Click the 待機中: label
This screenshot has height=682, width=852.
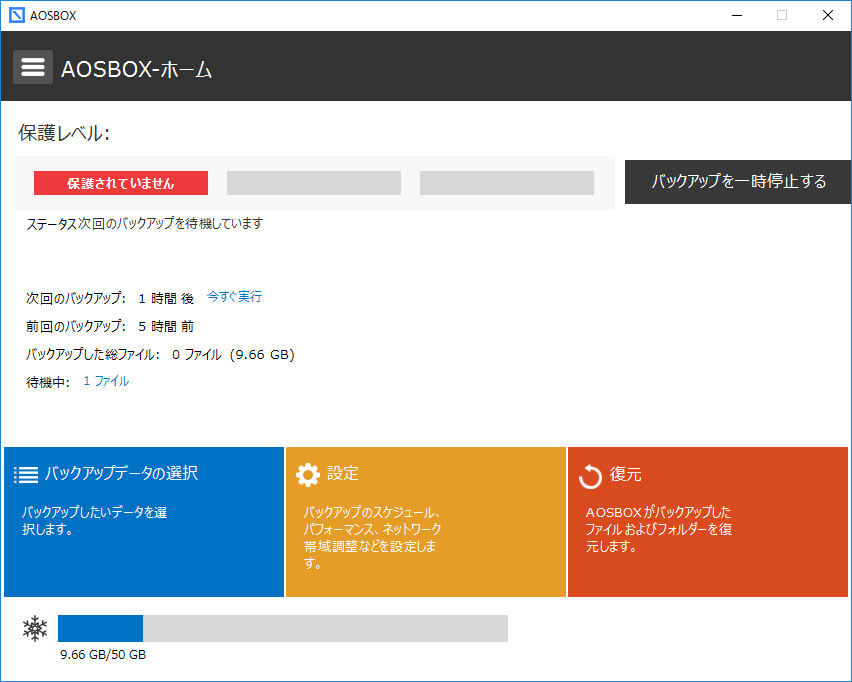click(48, 383)
